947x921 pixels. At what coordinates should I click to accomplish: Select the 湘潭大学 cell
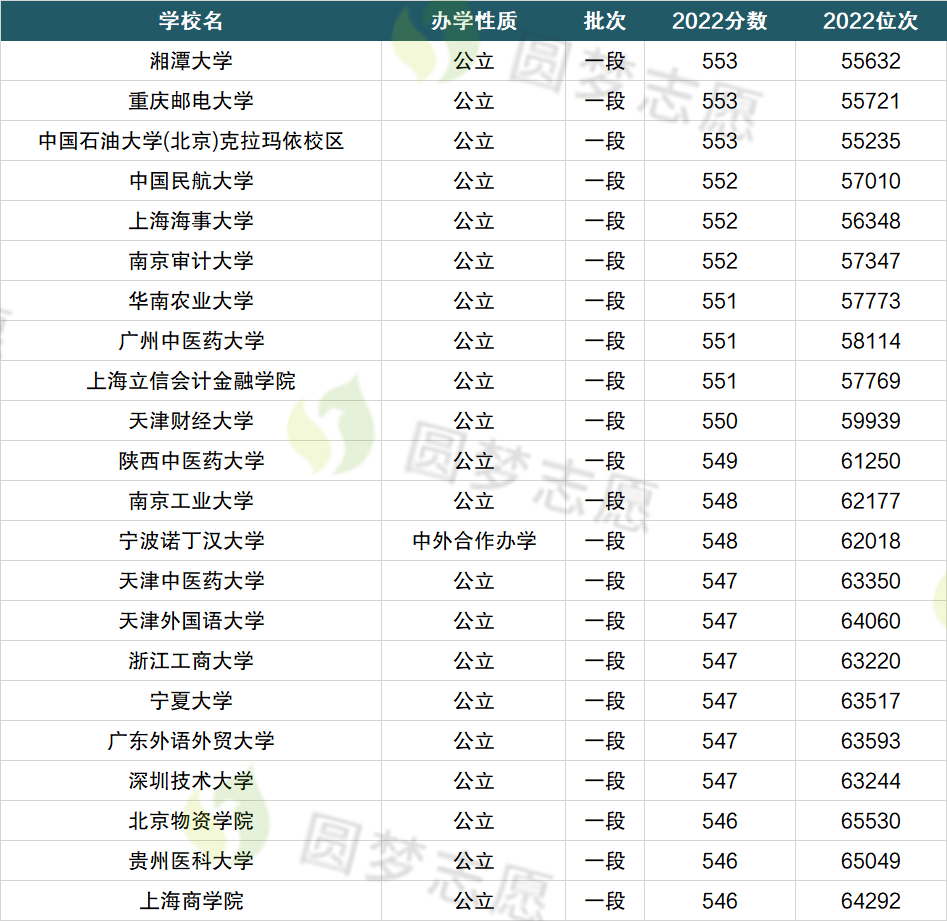coord(191,61)
